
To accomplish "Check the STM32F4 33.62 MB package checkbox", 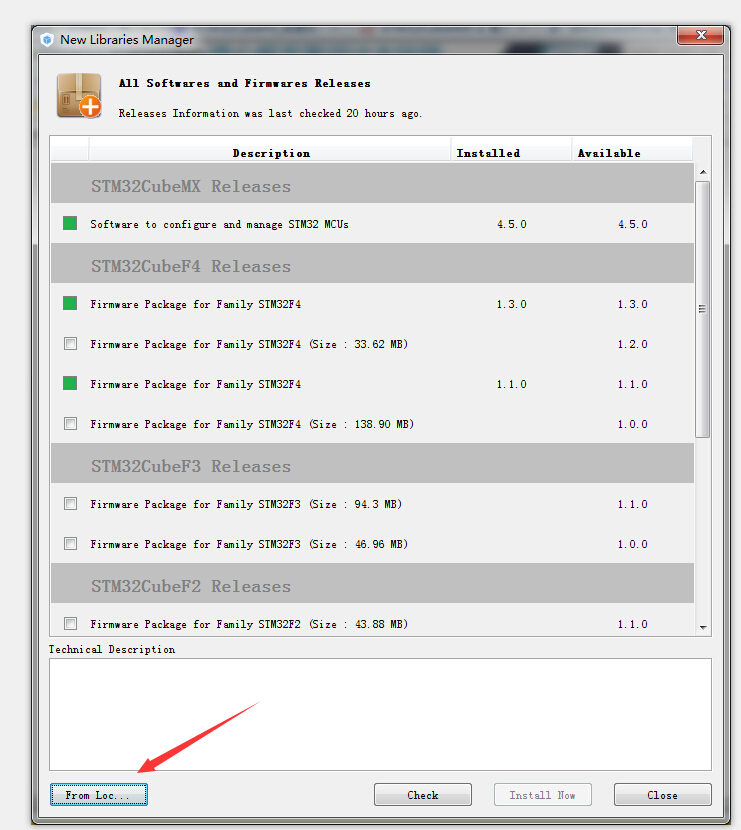I will tap(70, 344).
